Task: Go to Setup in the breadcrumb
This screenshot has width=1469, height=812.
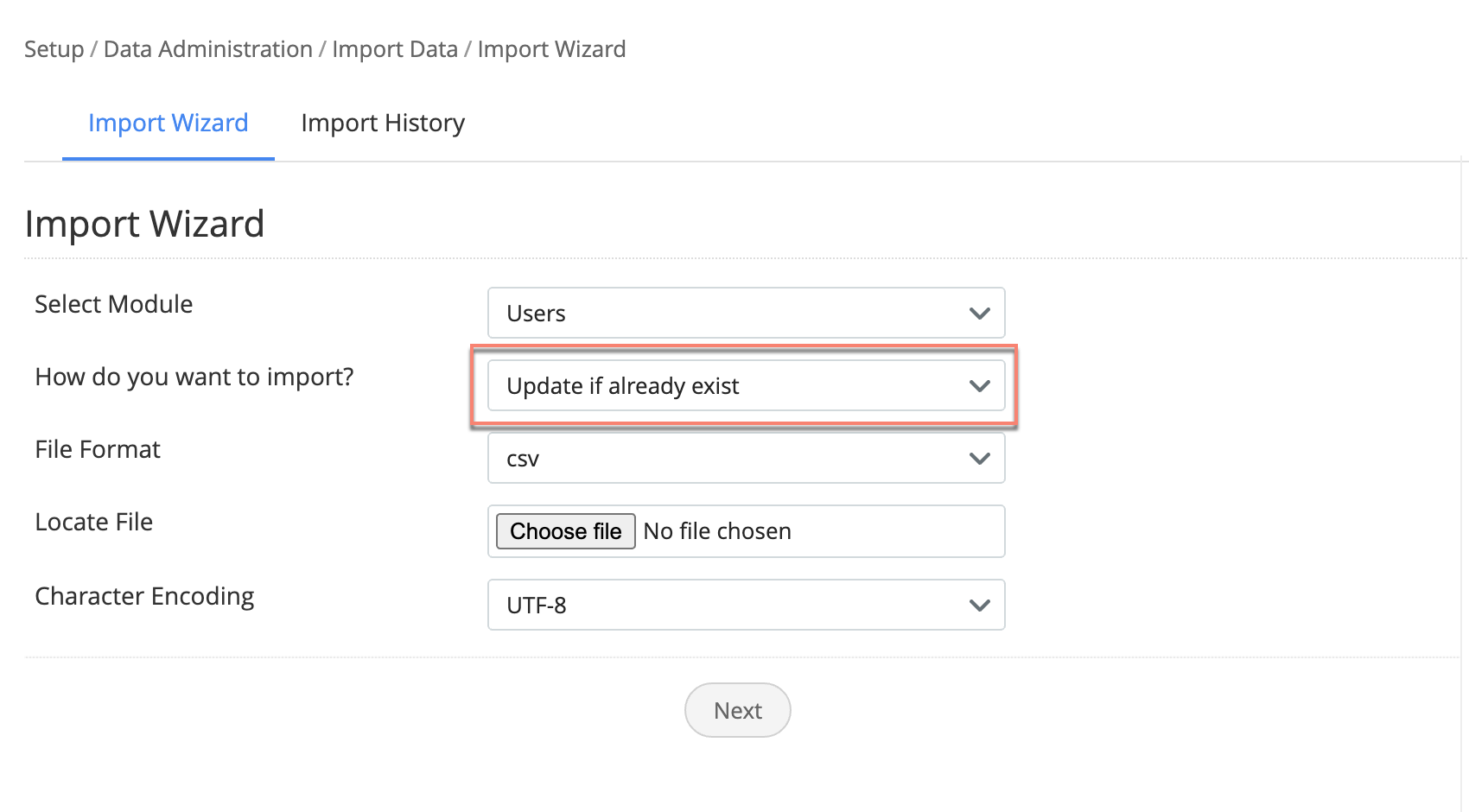Action: [54, 49]
